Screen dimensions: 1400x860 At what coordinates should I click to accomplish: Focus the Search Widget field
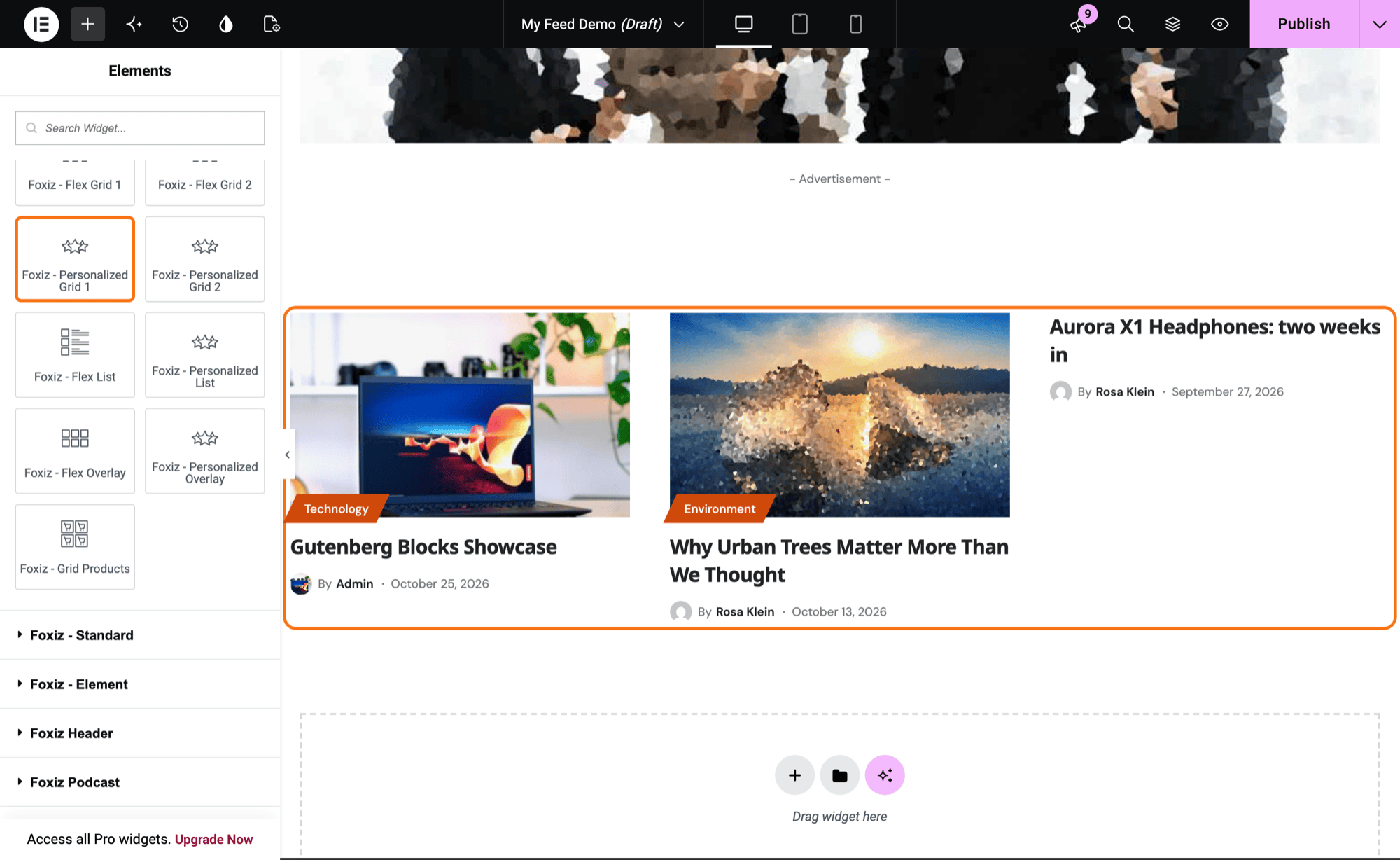click(x=140, y=128)
